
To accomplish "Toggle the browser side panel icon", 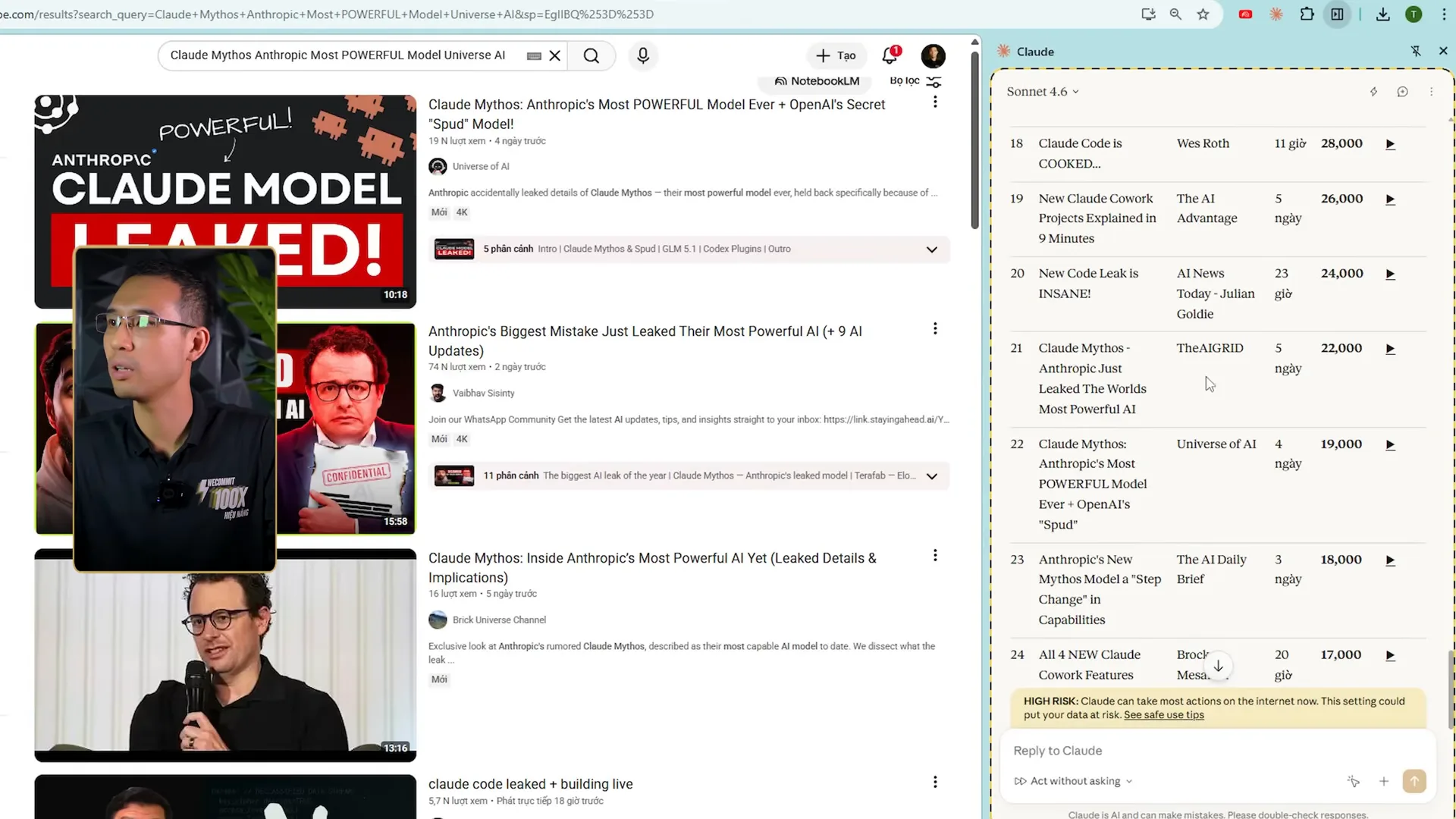I will (1337, 14).
